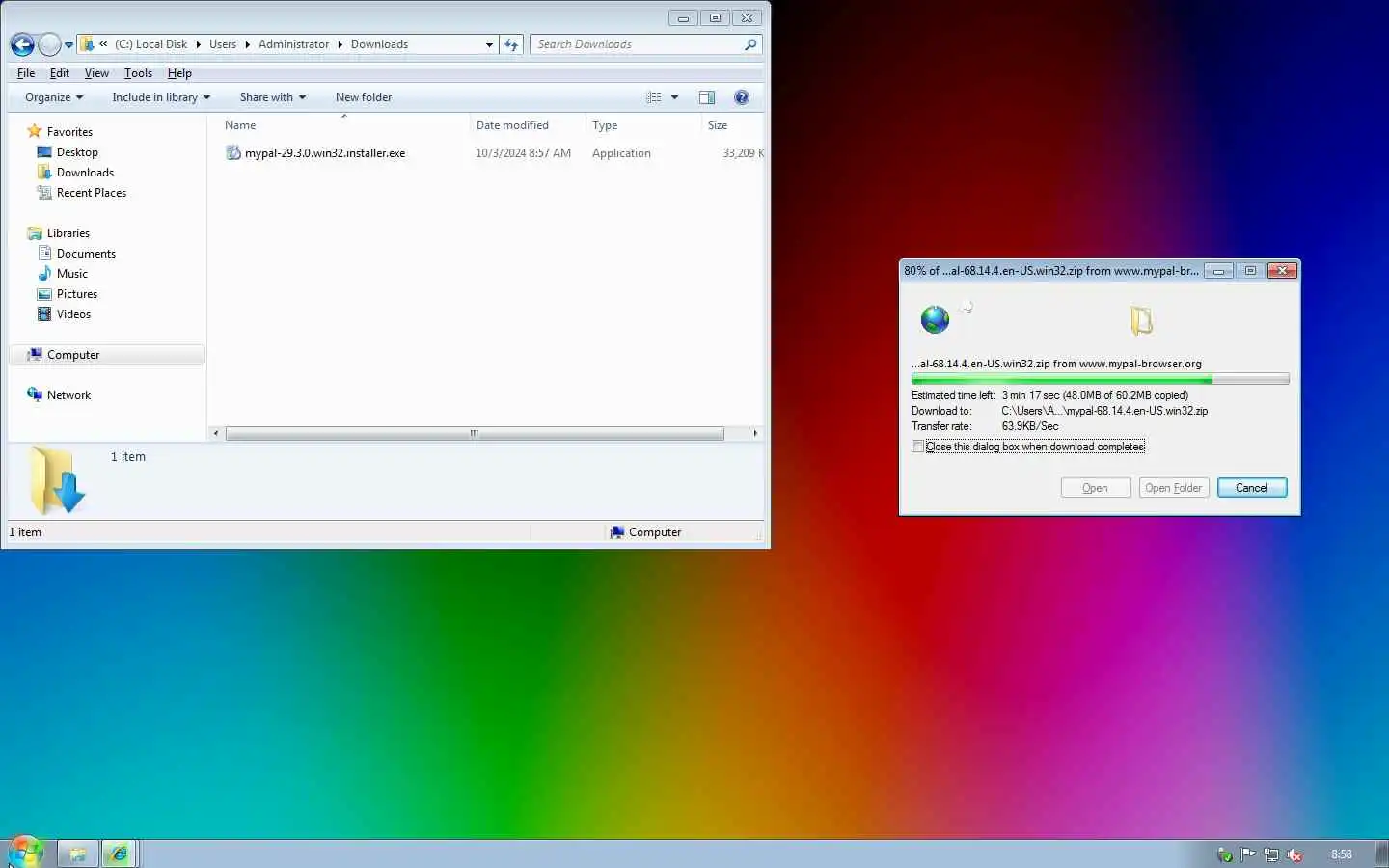Open Windows Explorer from the taskbar
This screenshot has width=1389, height=868.
pyautogui.click(x=78, y=854)
